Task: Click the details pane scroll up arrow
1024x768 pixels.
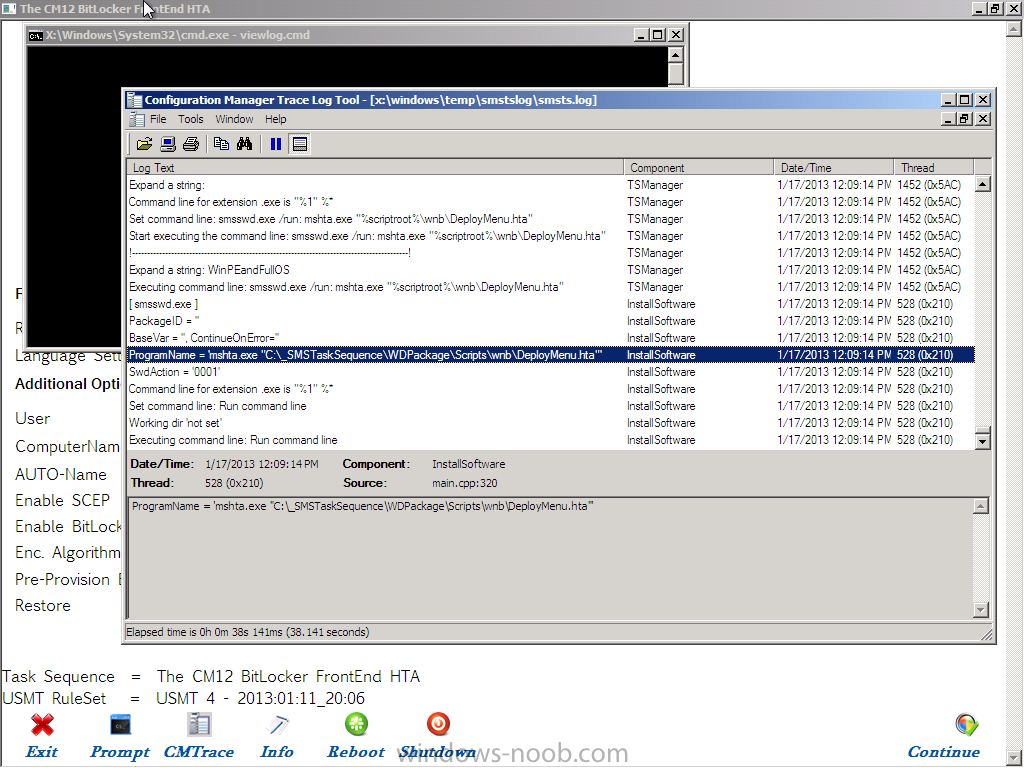Action: pos(980,506)
